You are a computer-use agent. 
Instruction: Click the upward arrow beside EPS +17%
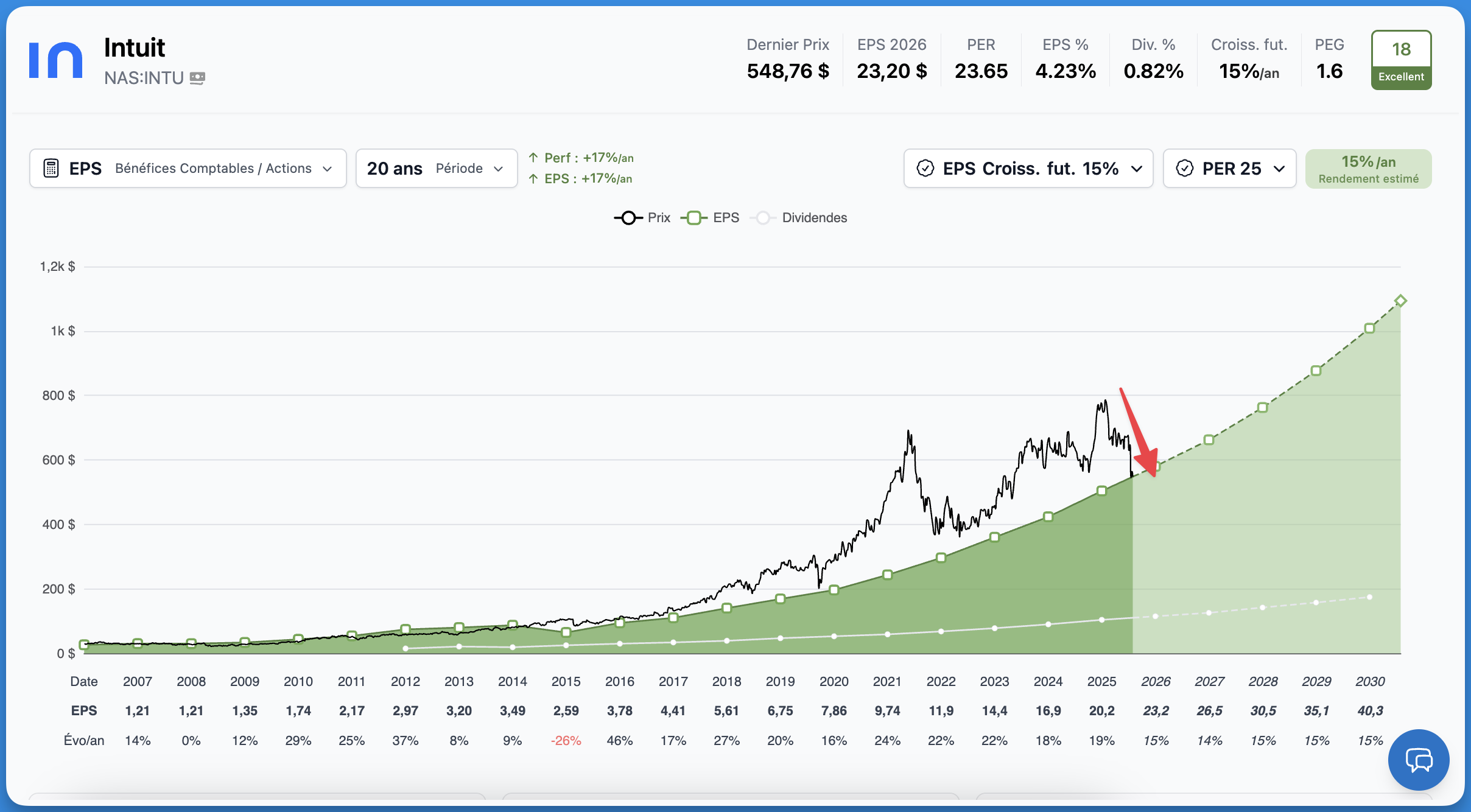533,178
